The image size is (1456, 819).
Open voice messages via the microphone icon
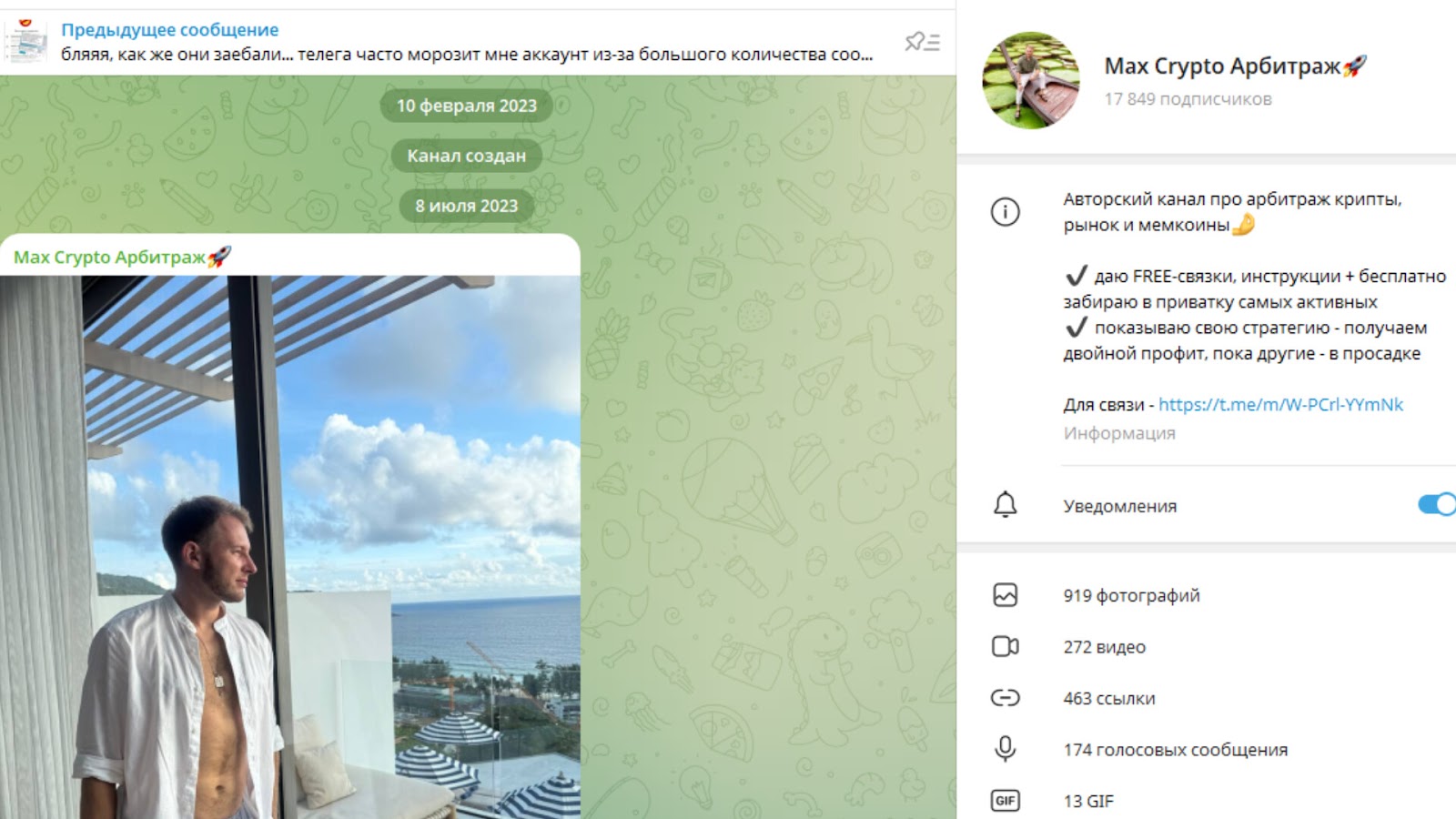1005,749
